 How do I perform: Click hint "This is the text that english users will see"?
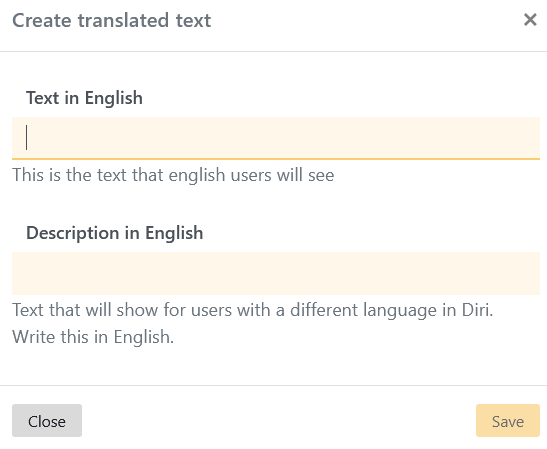point(173,175)
